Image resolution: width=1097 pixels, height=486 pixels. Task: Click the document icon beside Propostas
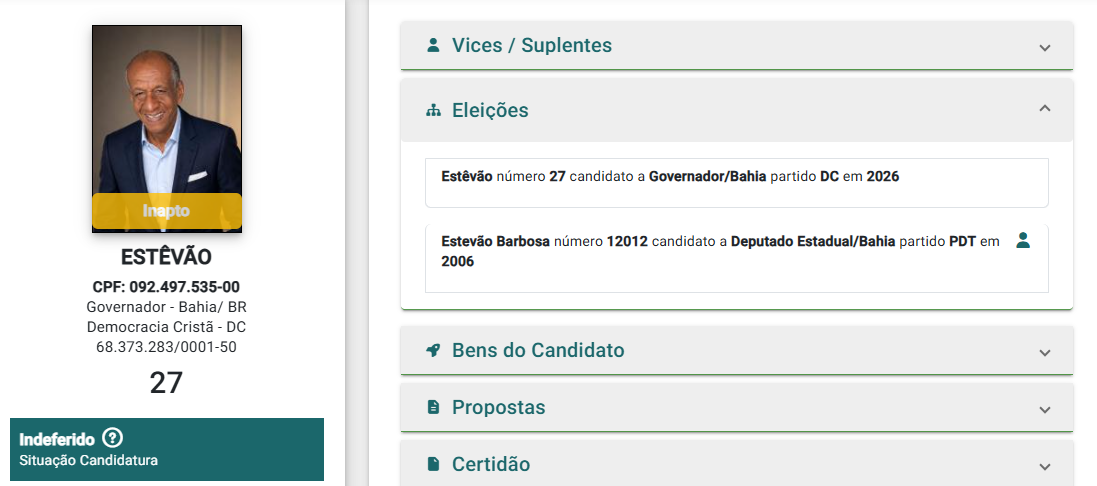(x=433, y=407)
